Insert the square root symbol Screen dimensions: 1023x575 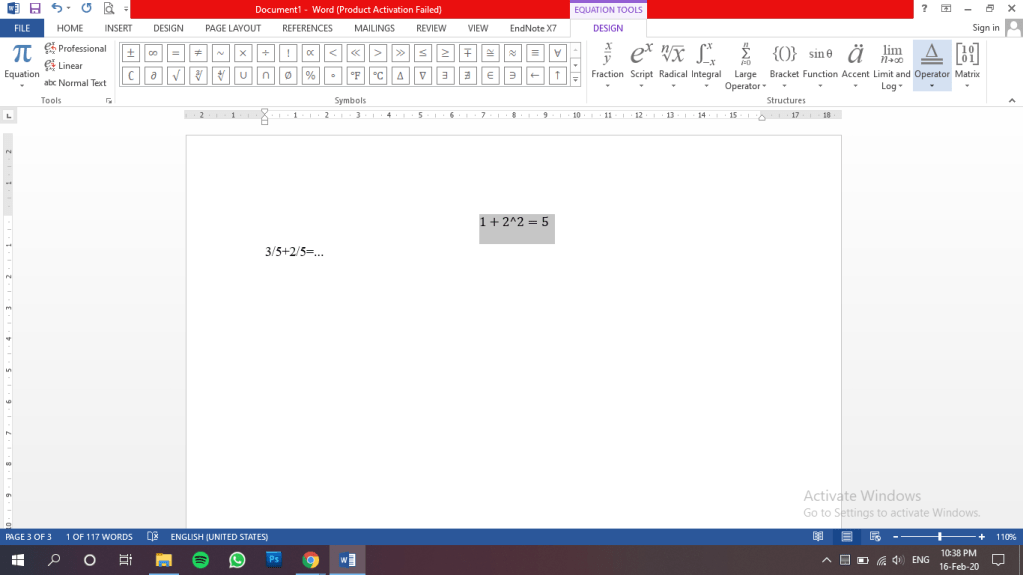(175, 76)
